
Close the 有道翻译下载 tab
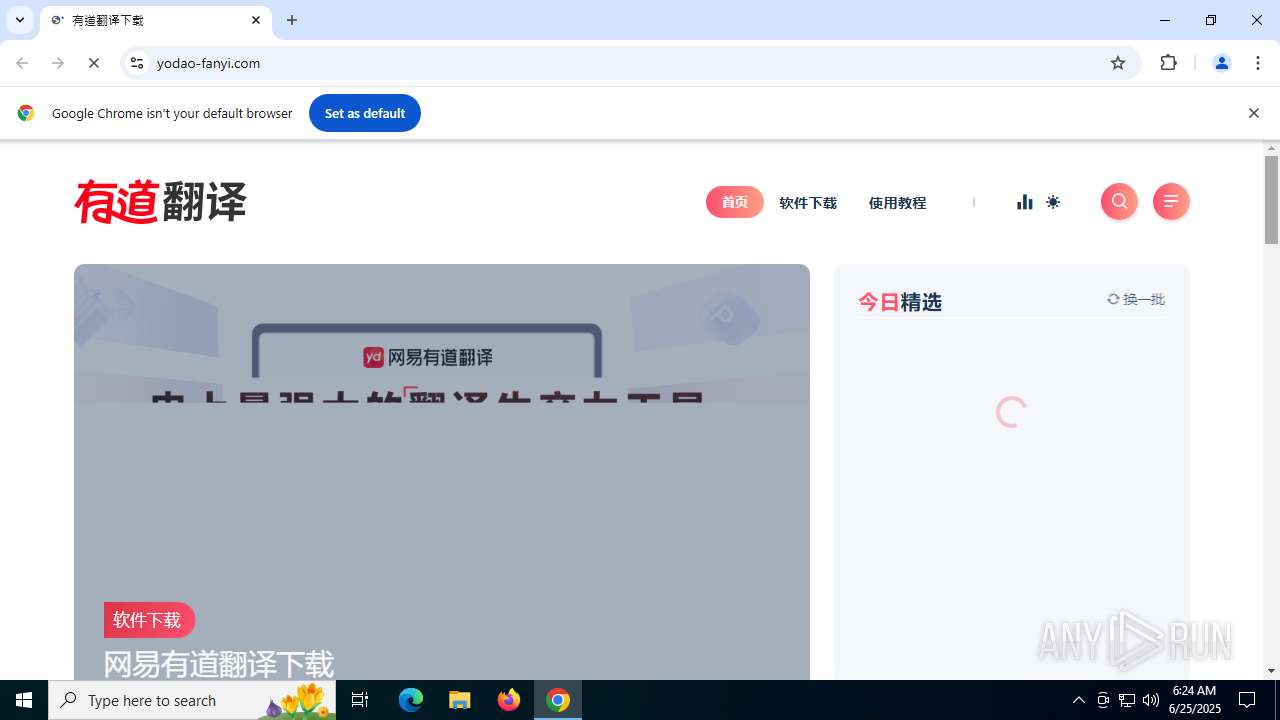256,20
